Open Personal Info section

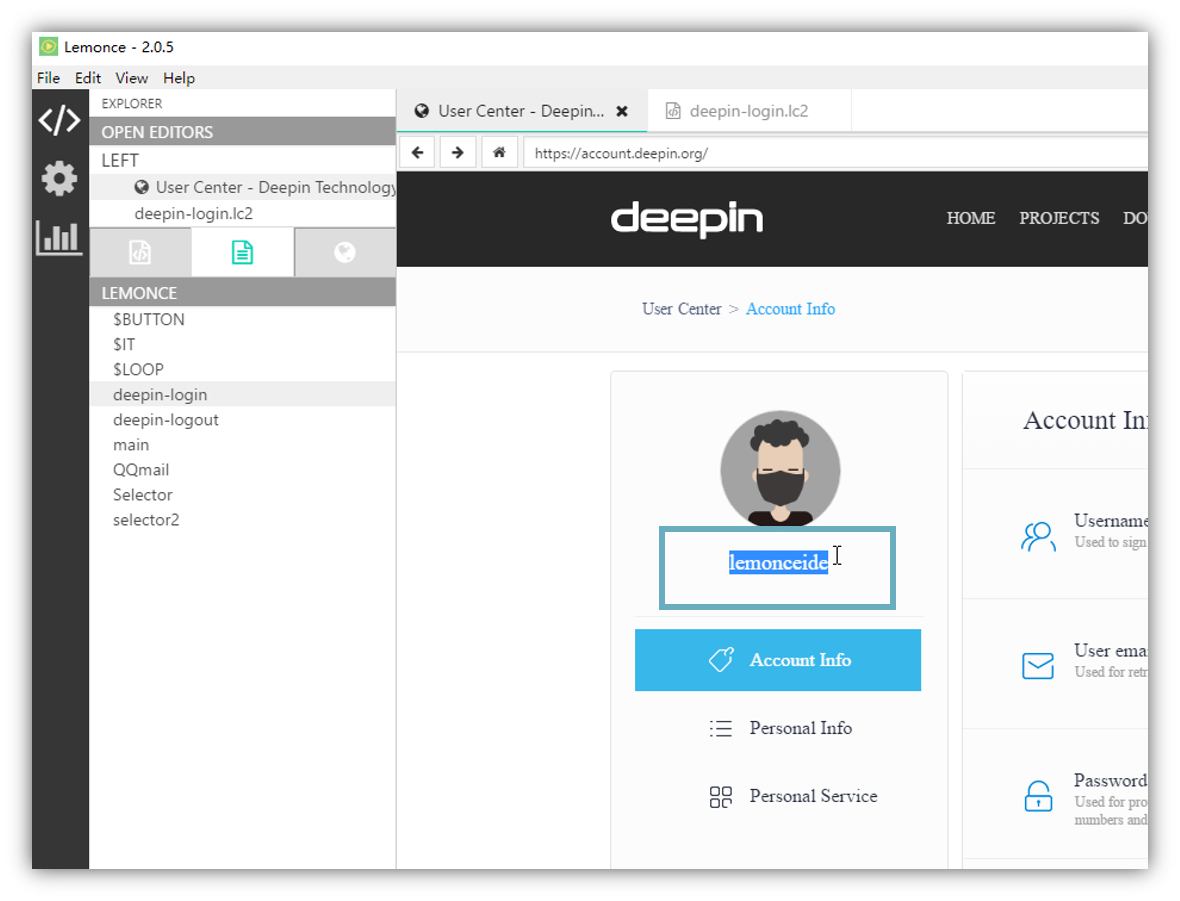[800, 728]
